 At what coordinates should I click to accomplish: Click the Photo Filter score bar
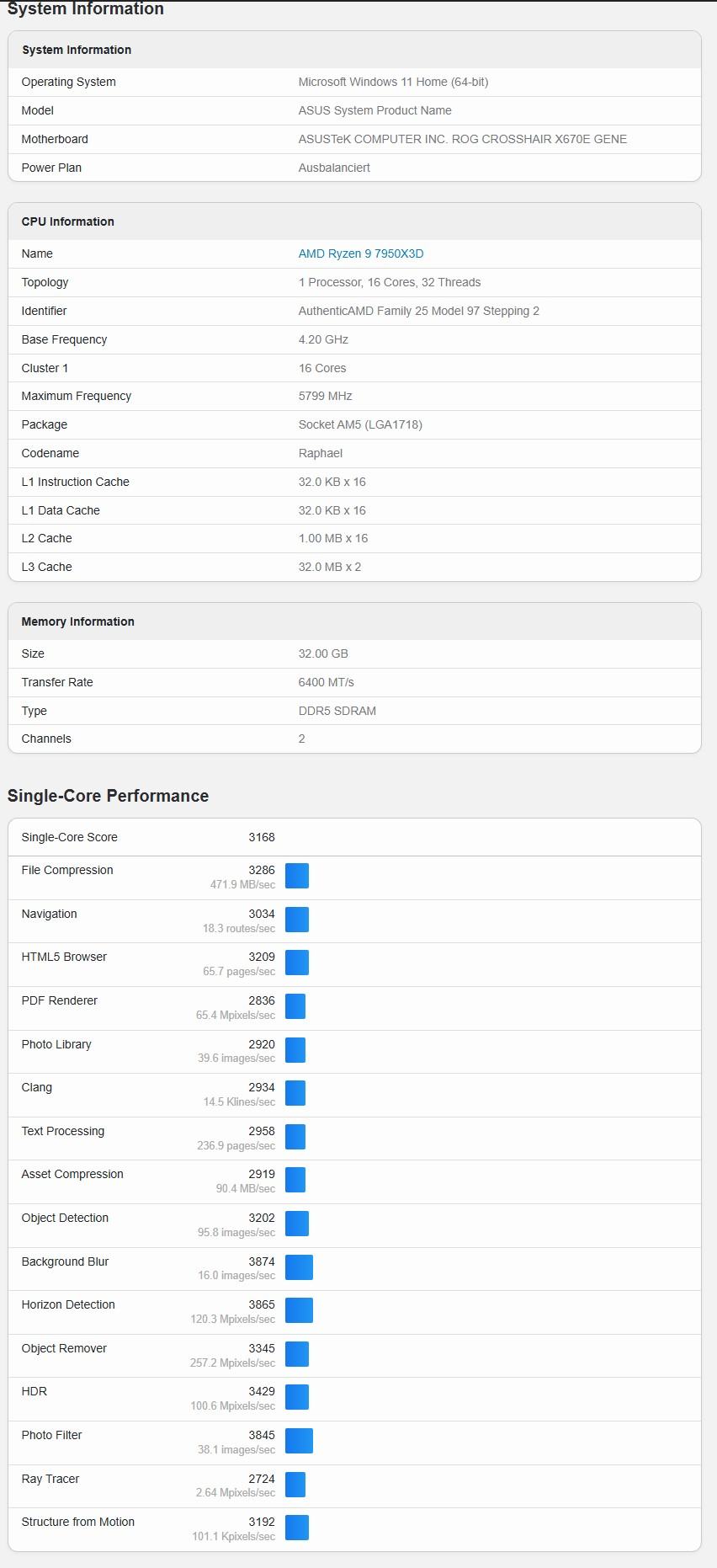299,1441
